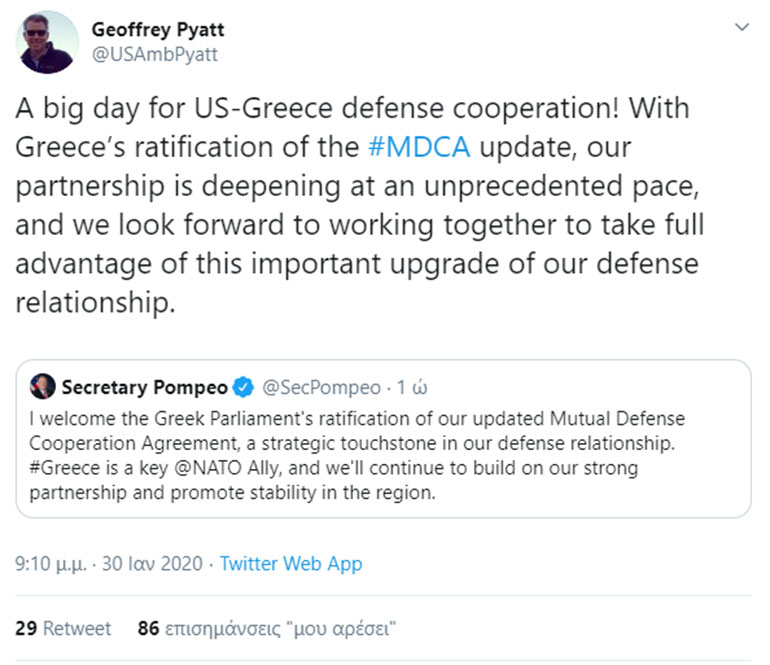
Task: Click the Twitter Web App source link
Action: (291, 564)
